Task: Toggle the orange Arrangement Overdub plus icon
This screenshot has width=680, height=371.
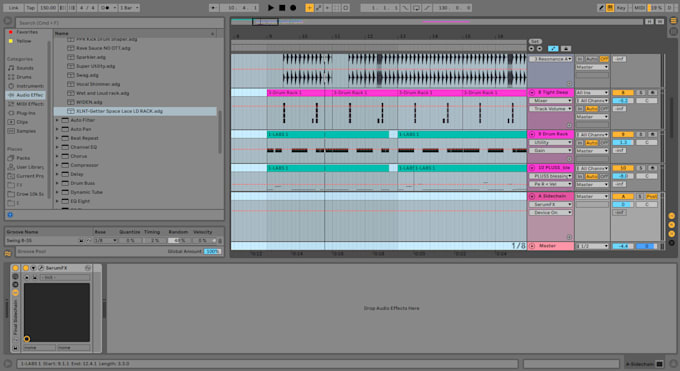Action: point(309,8)
